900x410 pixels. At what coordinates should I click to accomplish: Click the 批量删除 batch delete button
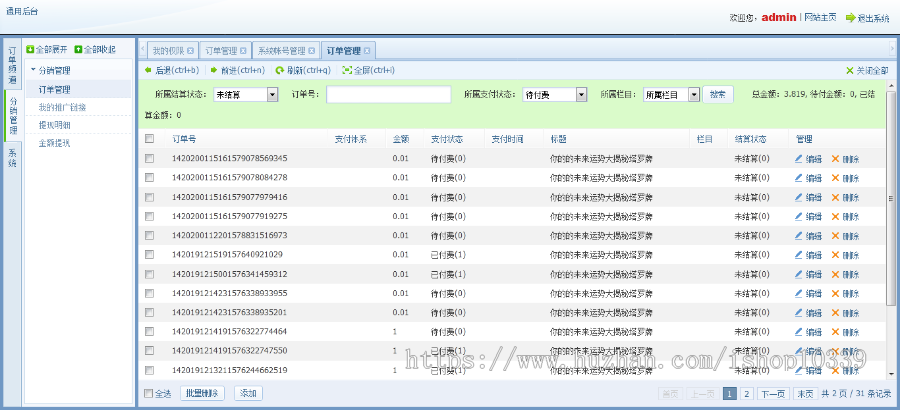pos(202,393)
